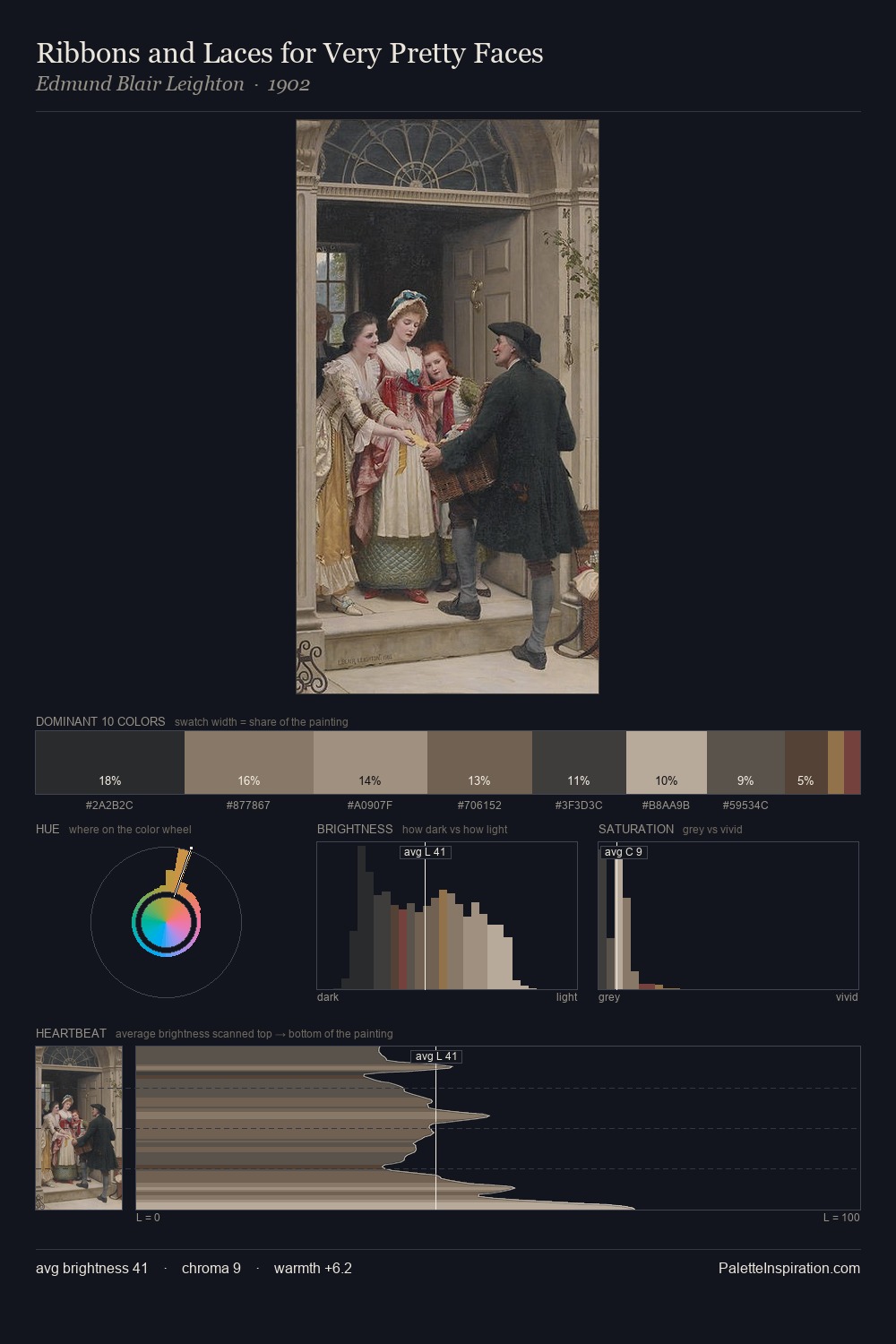Select the 5% dark brown swatch

pyautogui.click(x=806, y=762)
